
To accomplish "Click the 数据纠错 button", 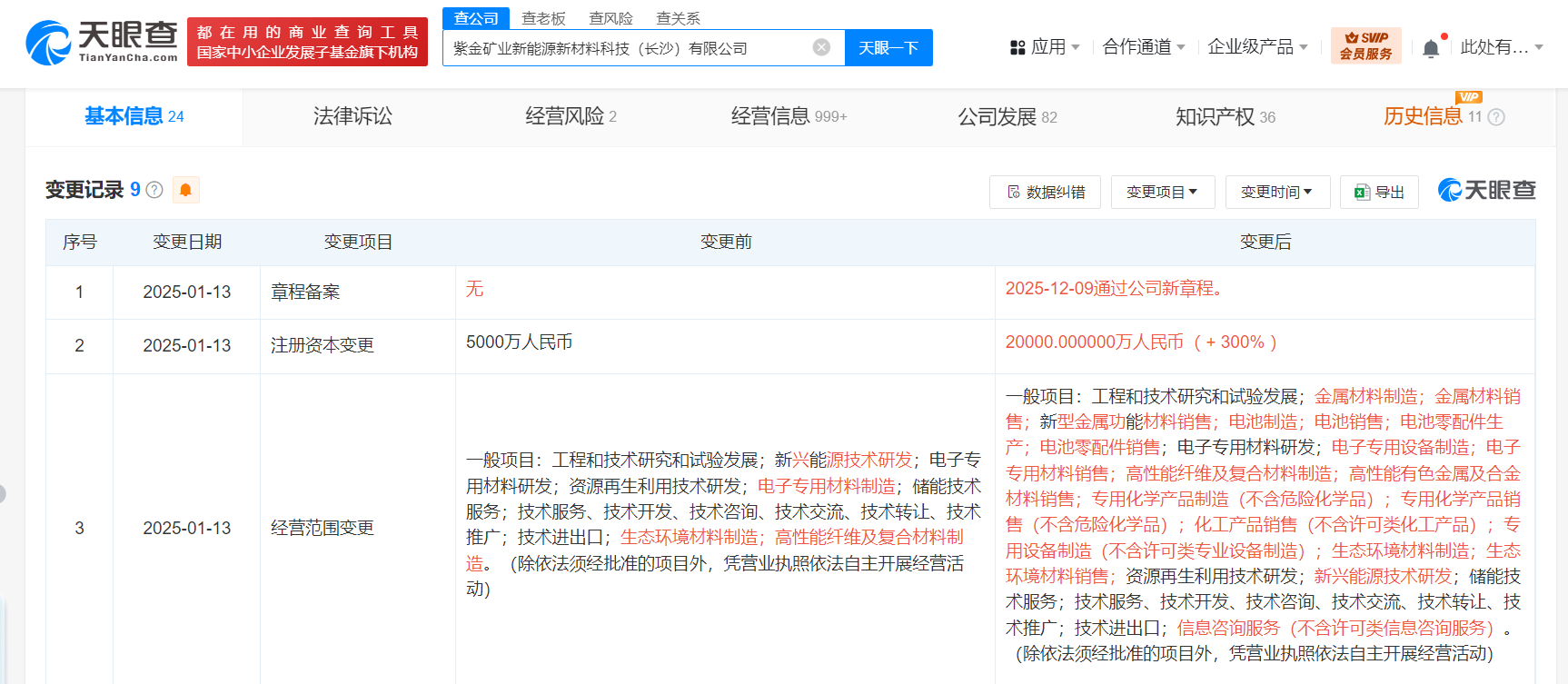I will tap(1045, 192).
